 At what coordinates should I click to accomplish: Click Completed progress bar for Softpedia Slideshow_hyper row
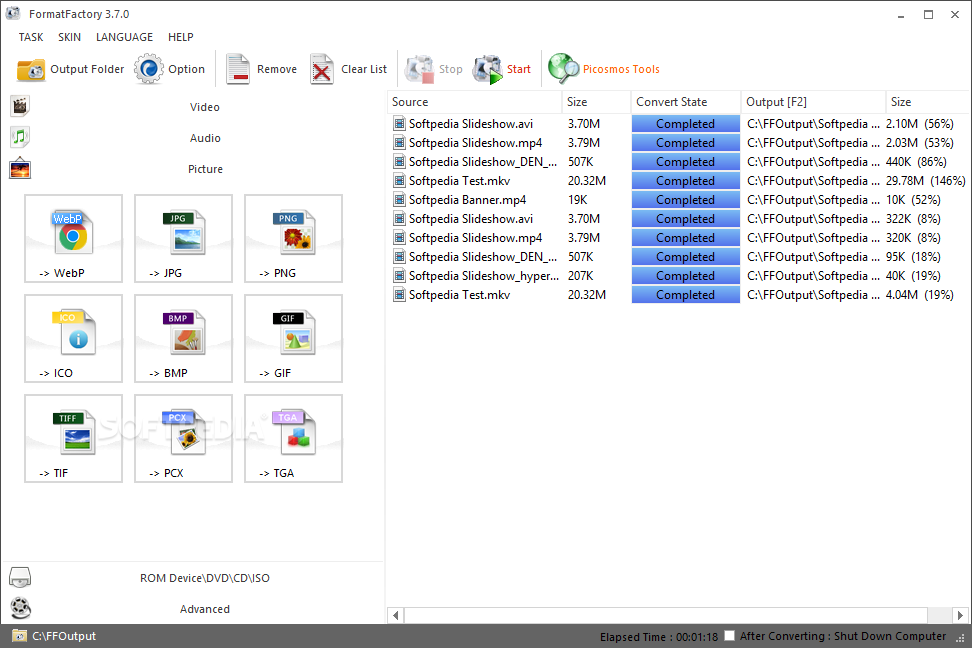[686, 276]
